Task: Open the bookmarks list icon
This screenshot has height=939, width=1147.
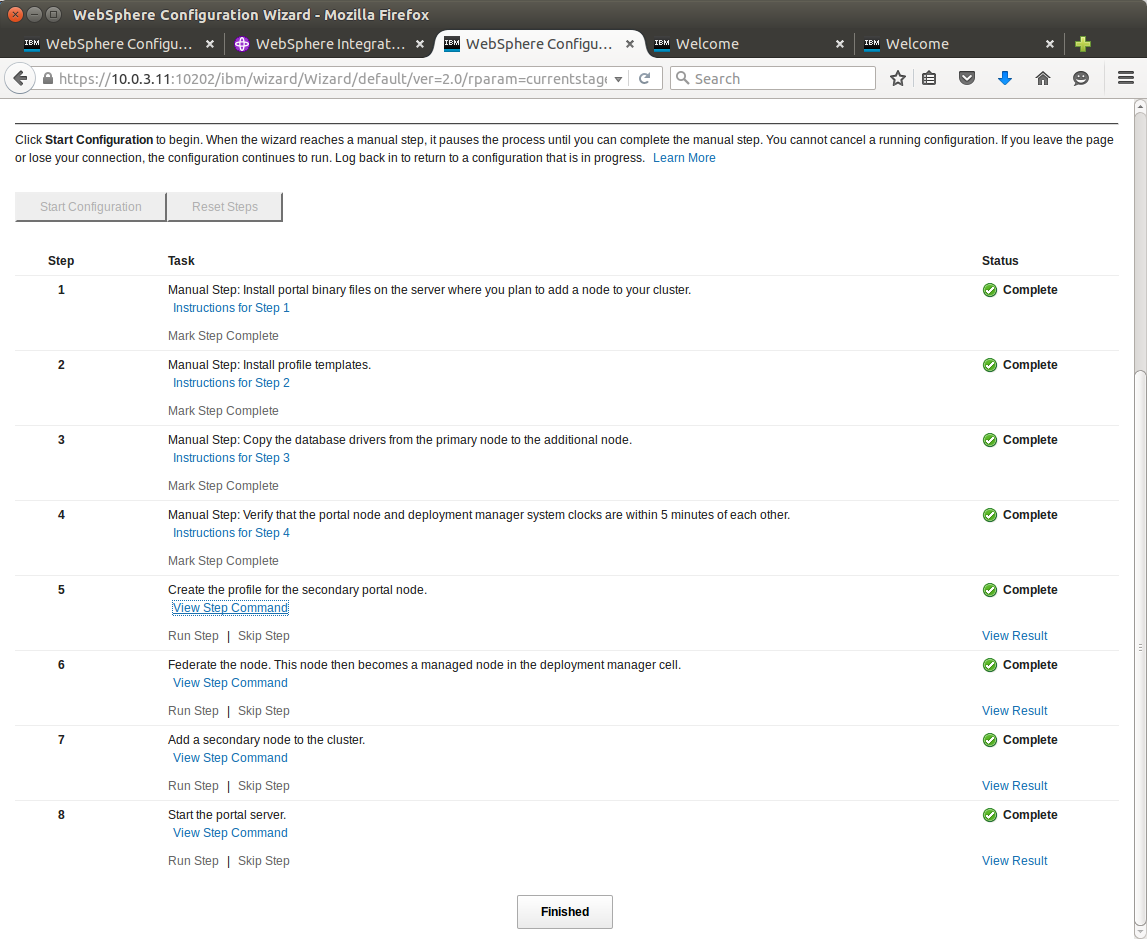Action: [929, 78]
